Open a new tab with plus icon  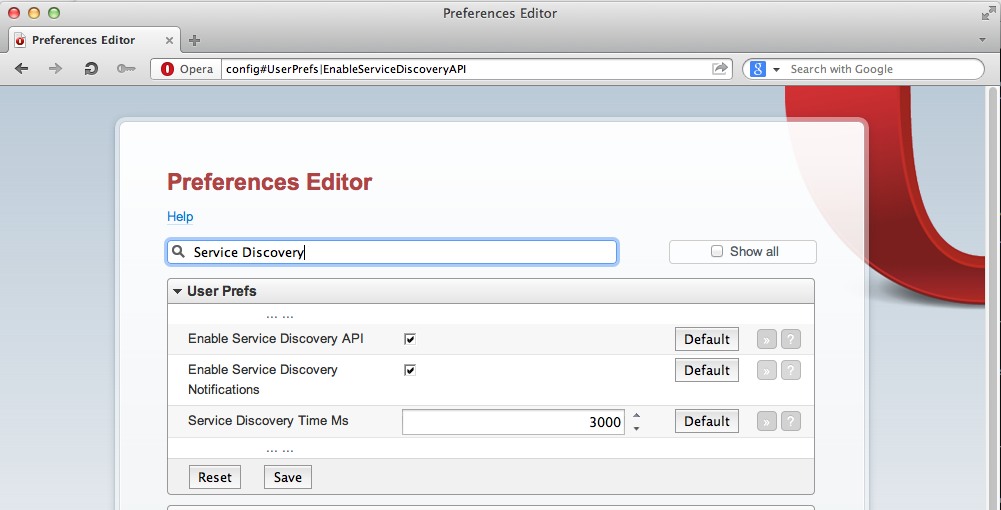click(x=195, y=40)
